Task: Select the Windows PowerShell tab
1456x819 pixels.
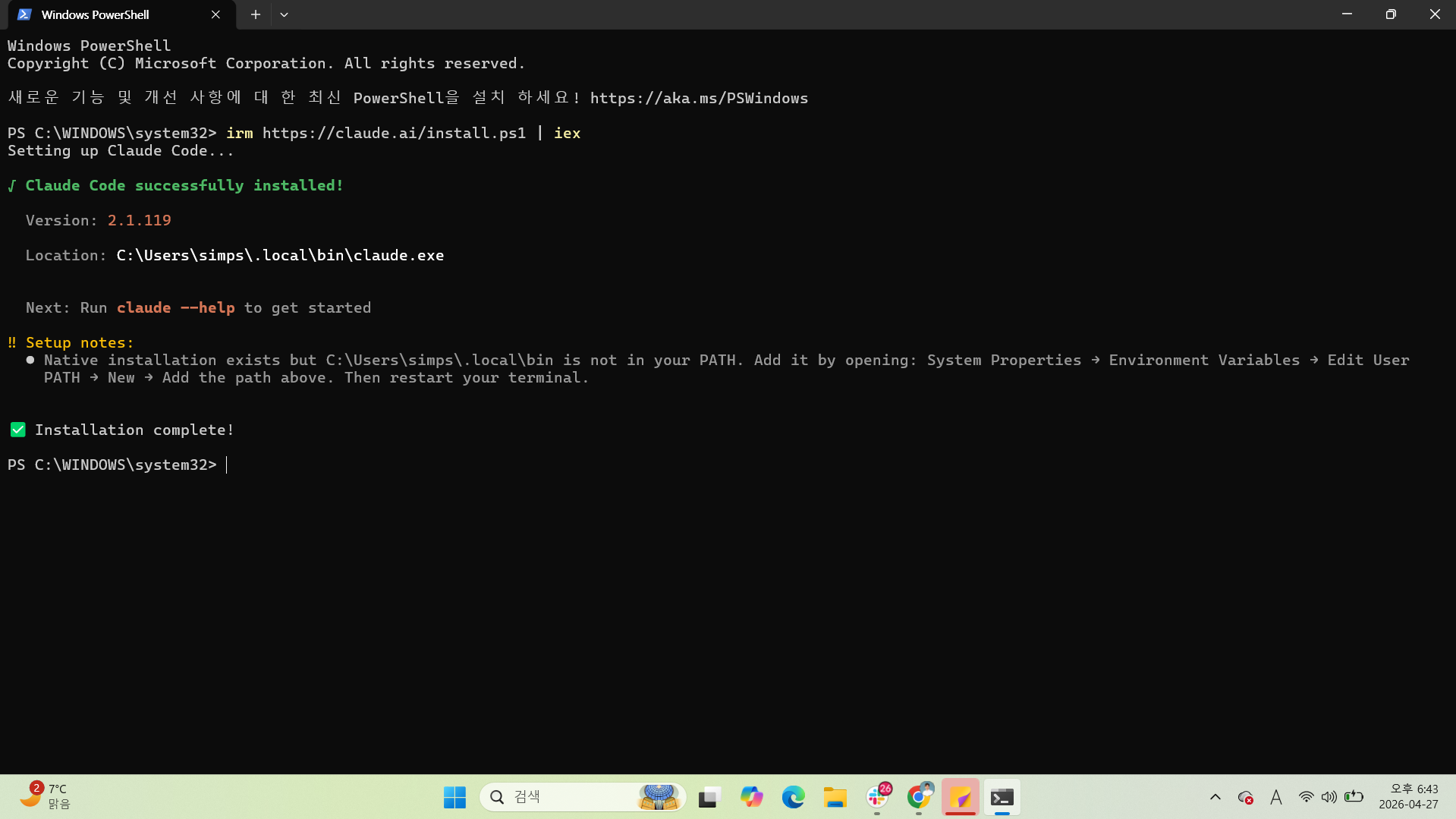Action: pyautogui.click(x=106, y=14)
